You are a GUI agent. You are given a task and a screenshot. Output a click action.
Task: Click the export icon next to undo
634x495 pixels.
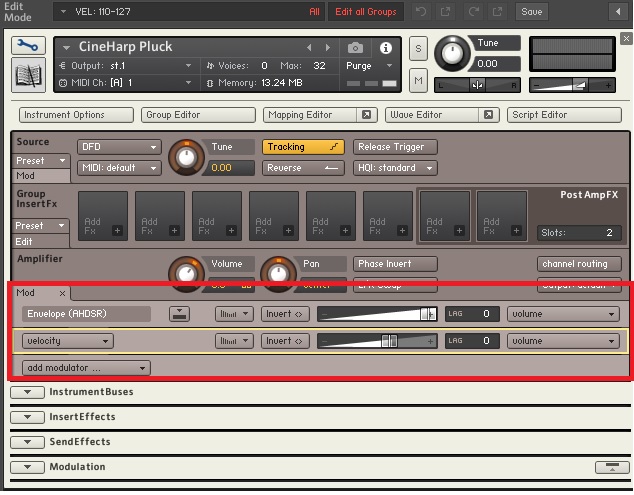point(445,11)
